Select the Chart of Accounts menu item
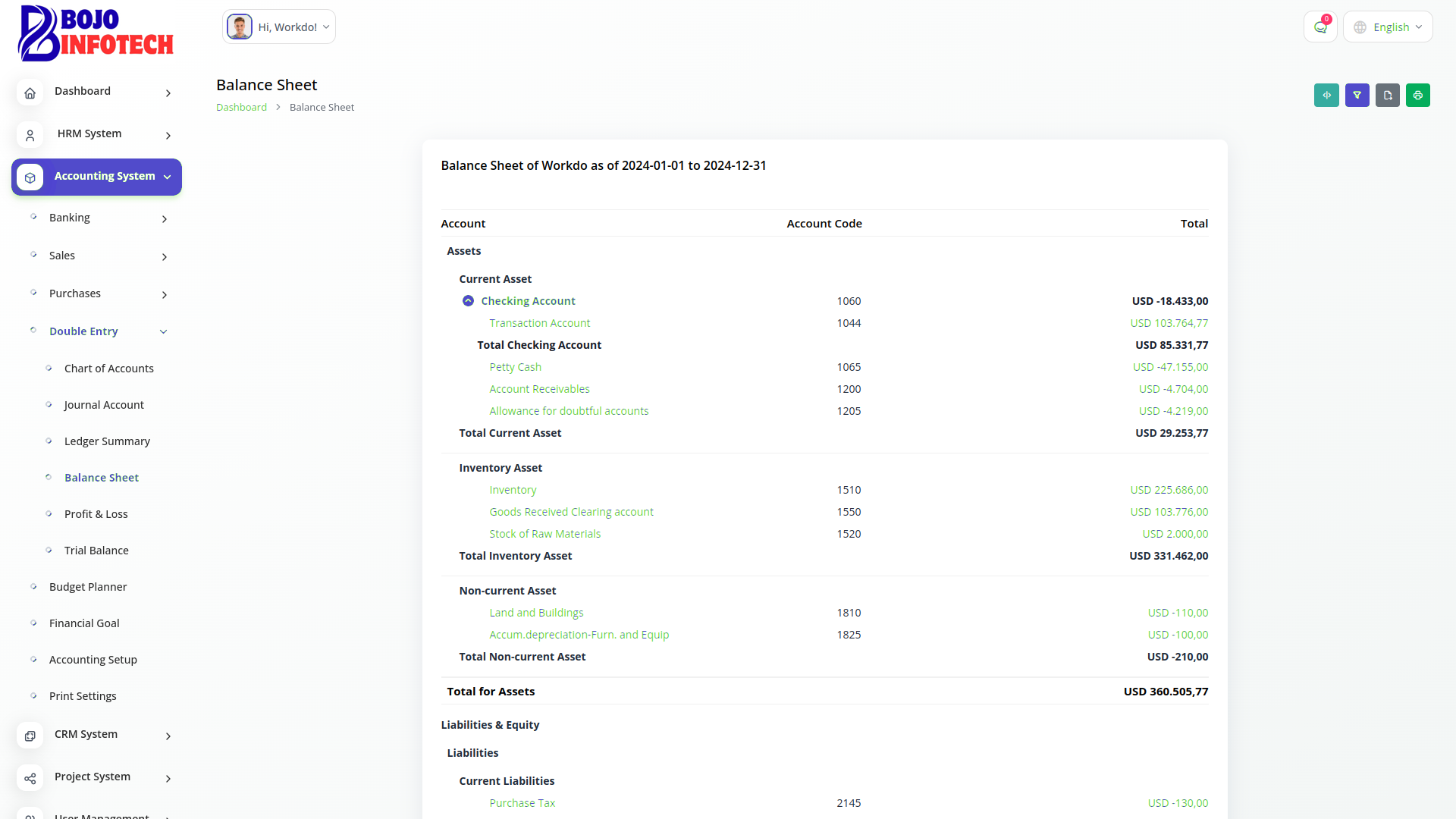This screenshot has height=819, width=1456. [x=108, y=369]
